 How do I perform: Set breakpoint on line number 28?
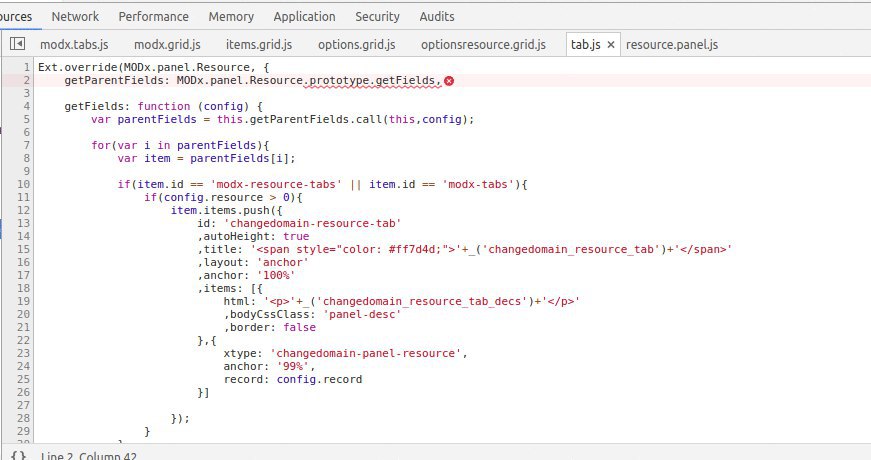coord(23,418)
